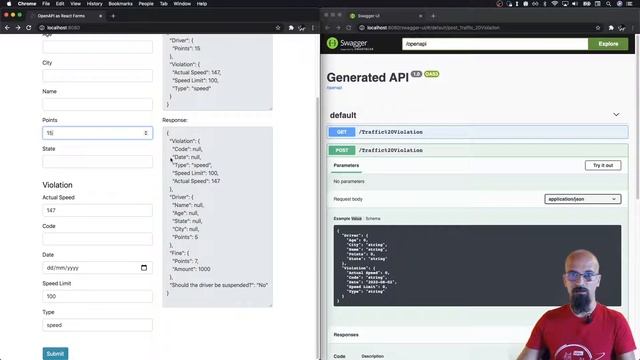The width and height of the screenshot is (640, 360).
Task: Click the State input field
Action: coord(98,162)
